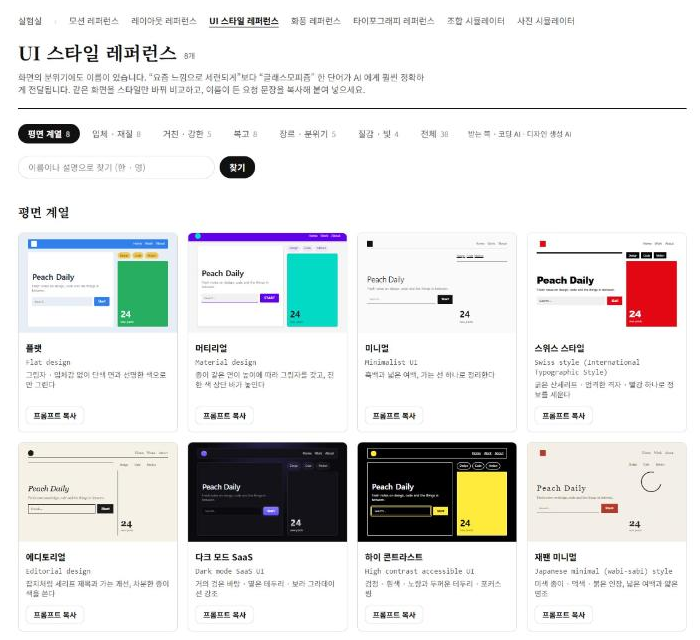Filter by 질감 · 빛 category
The width and height of the screenshot is (700, 640).
click(x=378, y=134)
